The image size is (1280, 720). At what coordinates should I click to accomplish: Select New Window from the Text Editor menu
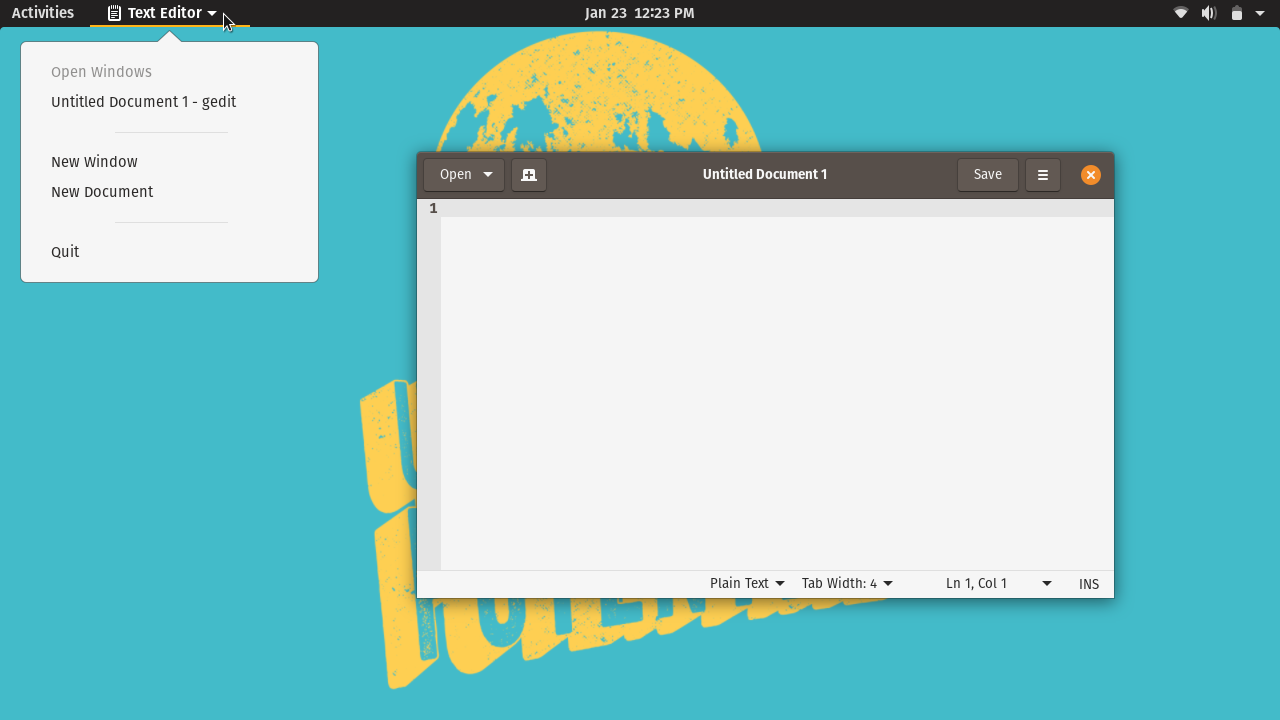pyautogui.click(x=94, y=161)
